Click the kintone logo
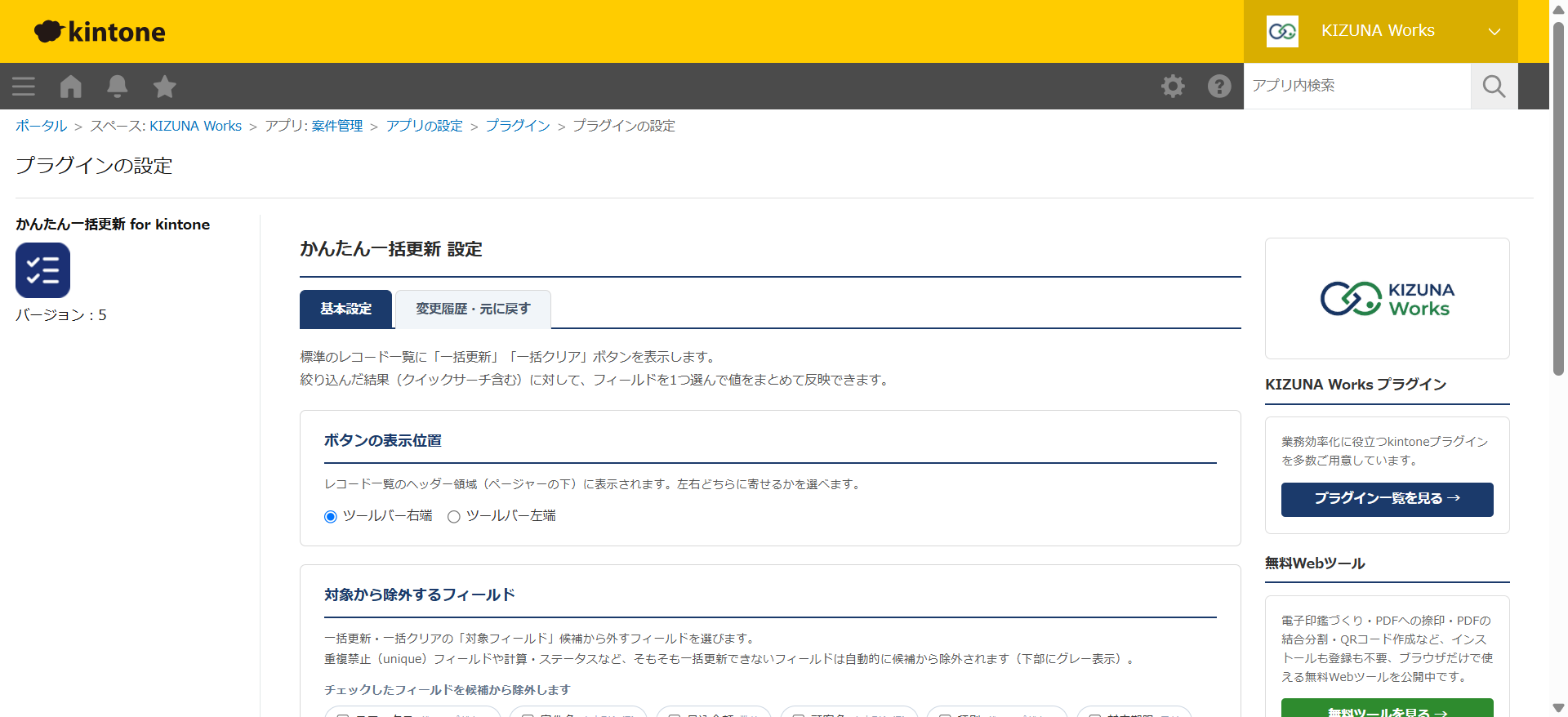 (x=100, y=32)
